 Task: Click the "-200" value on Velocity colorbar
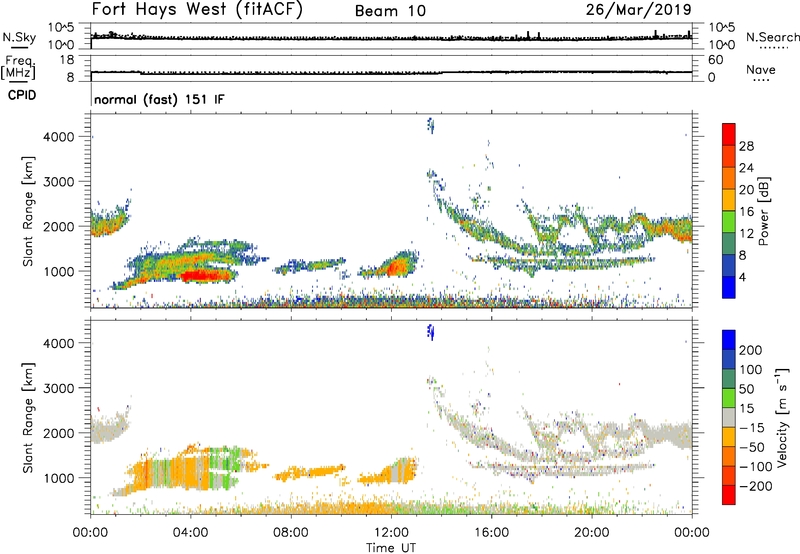tap(756, 486)
